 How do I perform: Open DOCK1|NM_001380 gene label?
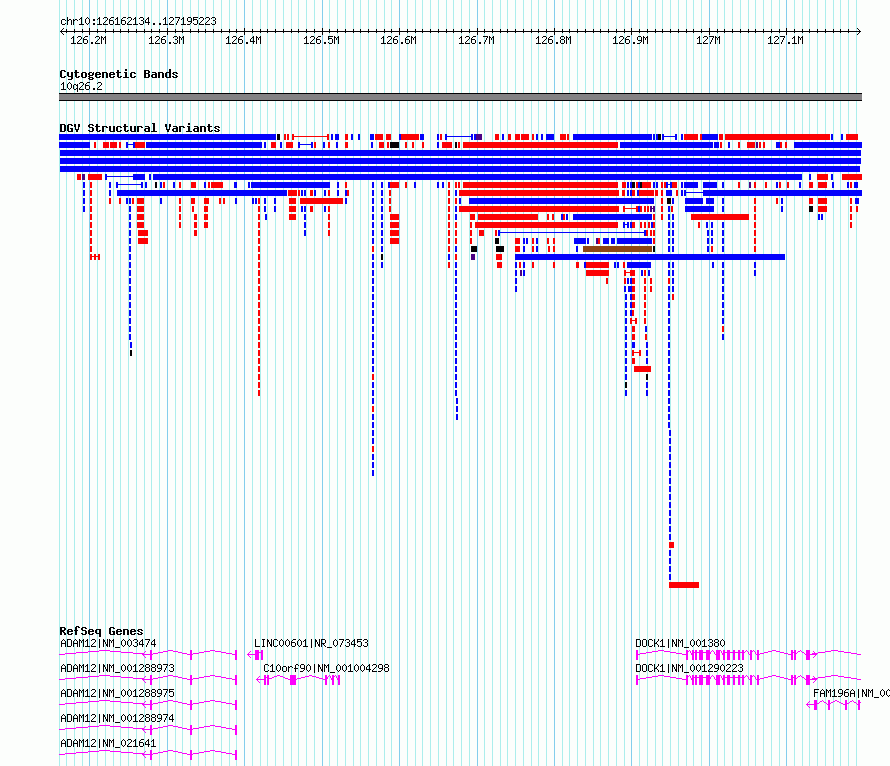pyautogui.click(x=680, y=643)
